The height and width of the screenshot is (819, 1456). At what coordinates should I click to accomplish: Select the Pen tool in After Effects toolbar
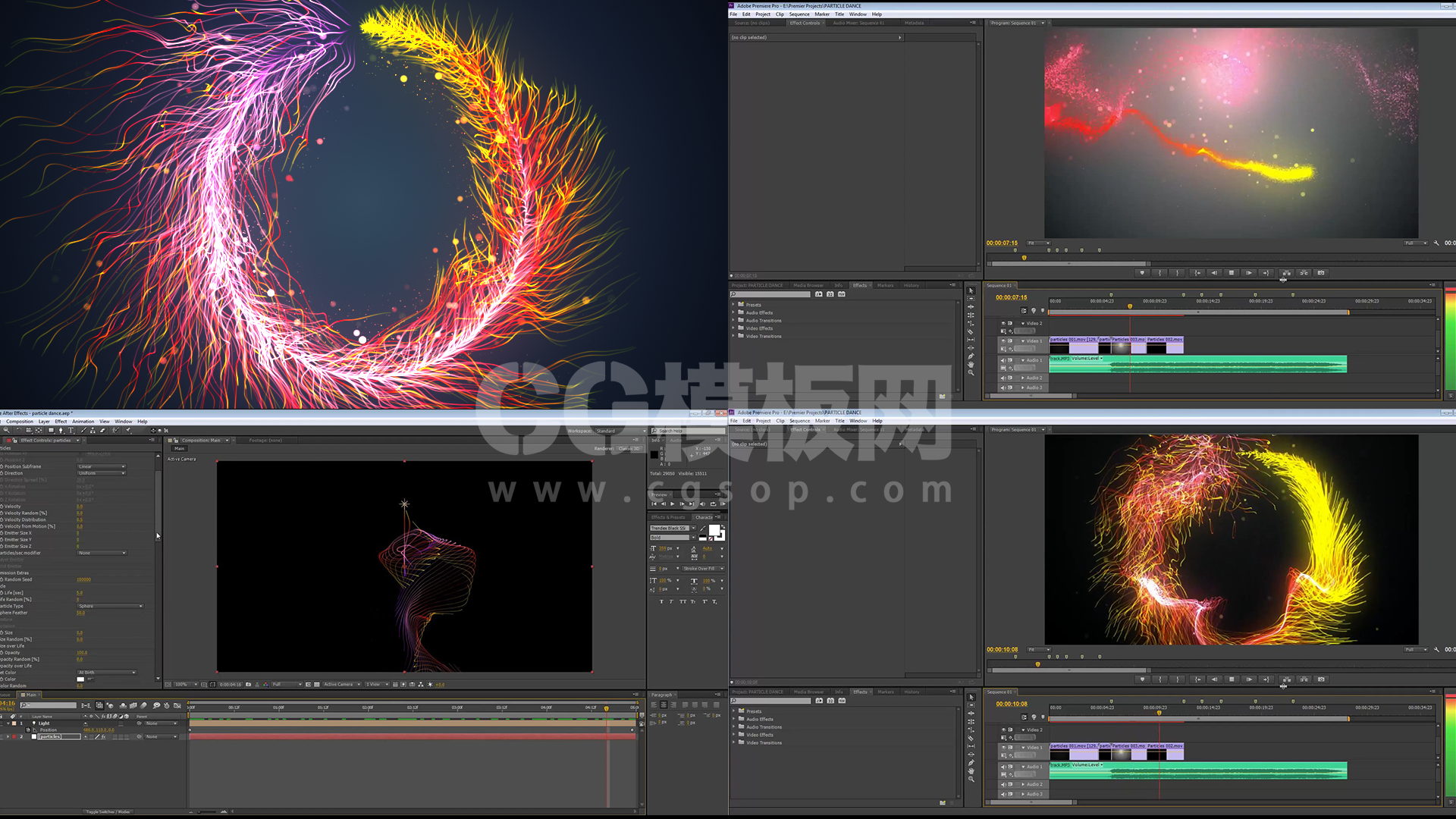pos(61,430)
